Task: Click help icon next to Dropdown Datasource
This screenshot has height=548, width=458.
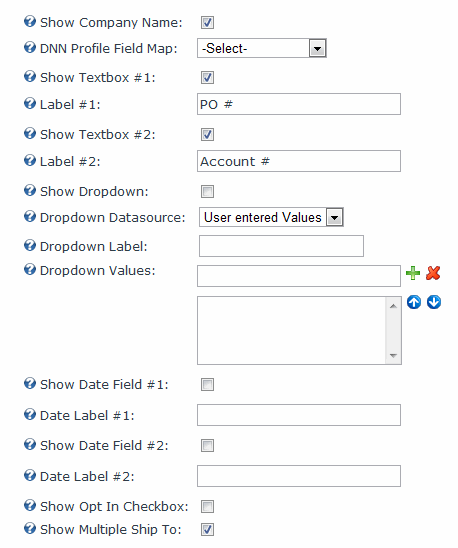Action: [30, 216]
